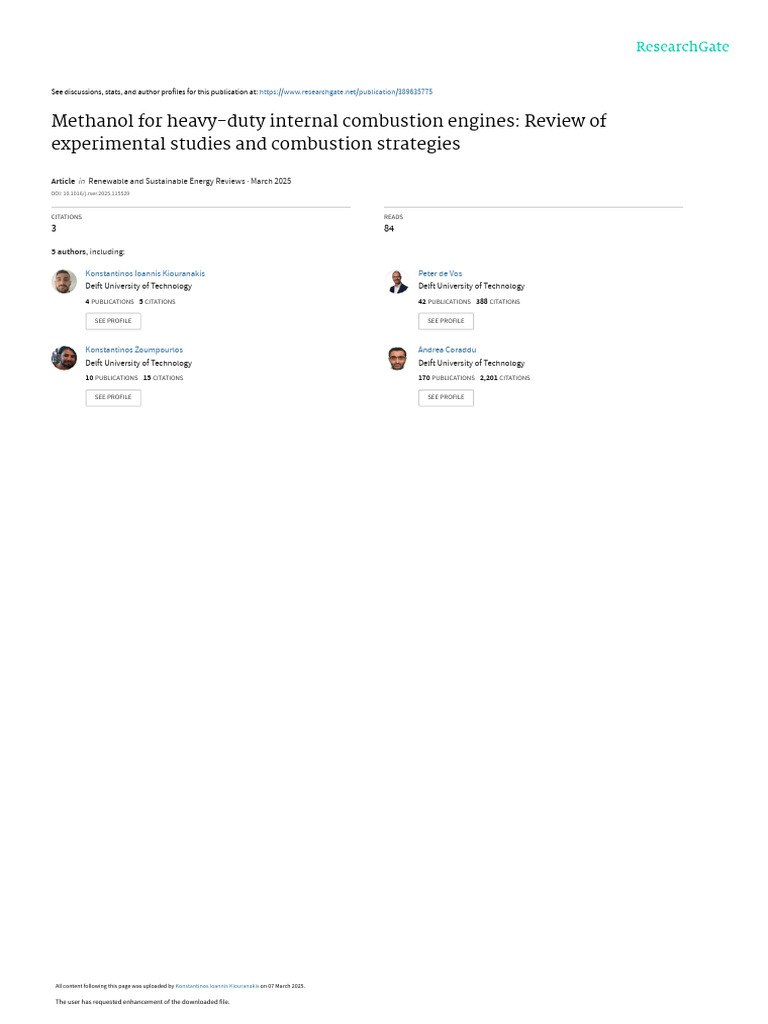The image size is (768, 1024).
Task: Open Konstantinos Ioannis Kiouranakis author name link beside photo
Action: 145,273
